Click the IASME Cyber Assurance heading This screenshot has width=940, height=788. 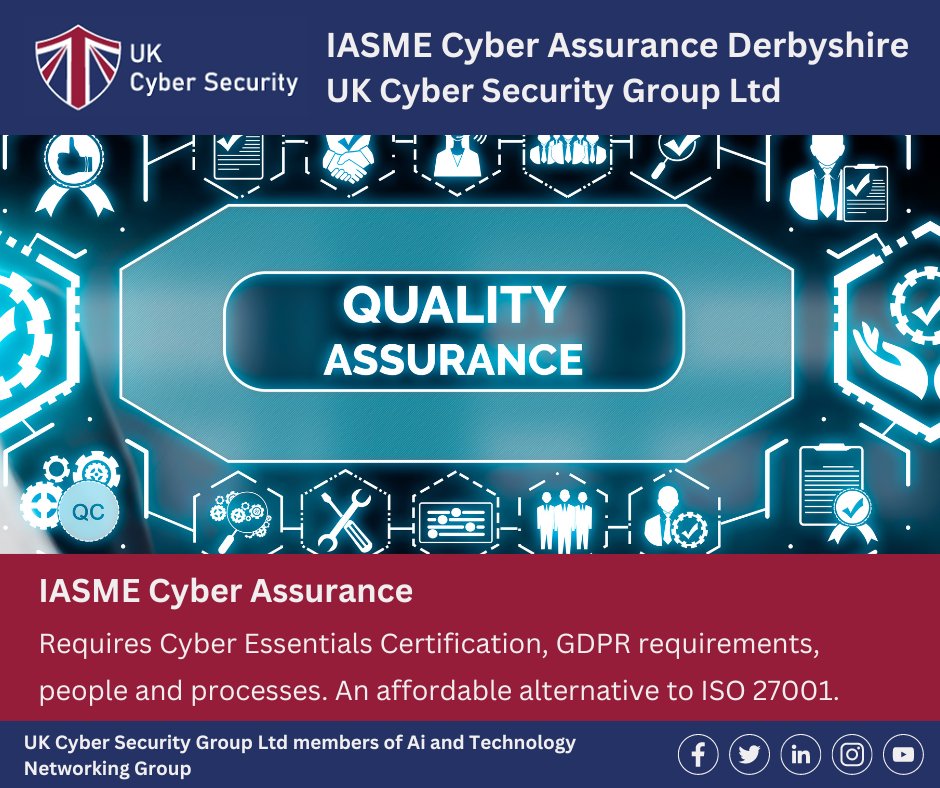tap(225, 591)
